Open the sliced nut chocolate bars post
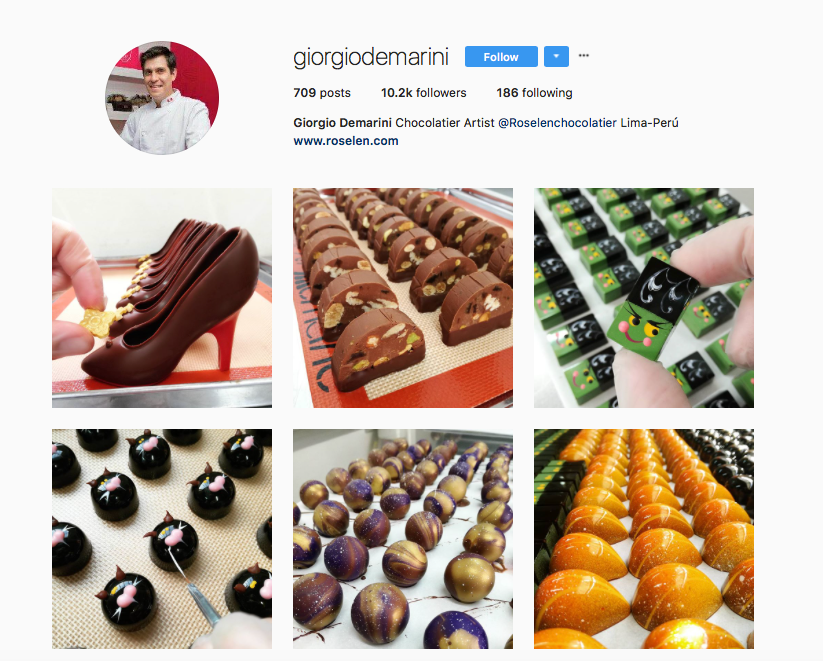Screen dimensions: 823x661 (403, 298)
